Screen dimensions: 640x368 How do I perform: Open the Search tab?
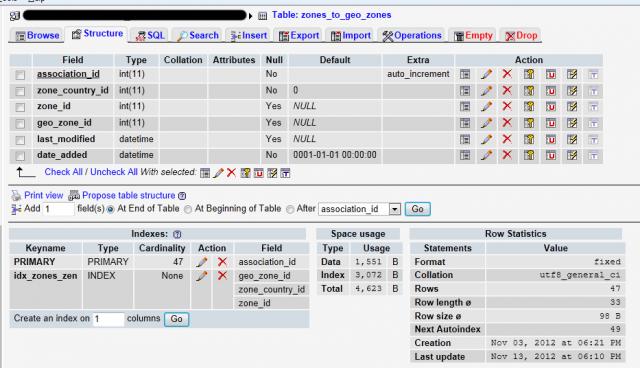pyautogui.click(x=198, y=35)
